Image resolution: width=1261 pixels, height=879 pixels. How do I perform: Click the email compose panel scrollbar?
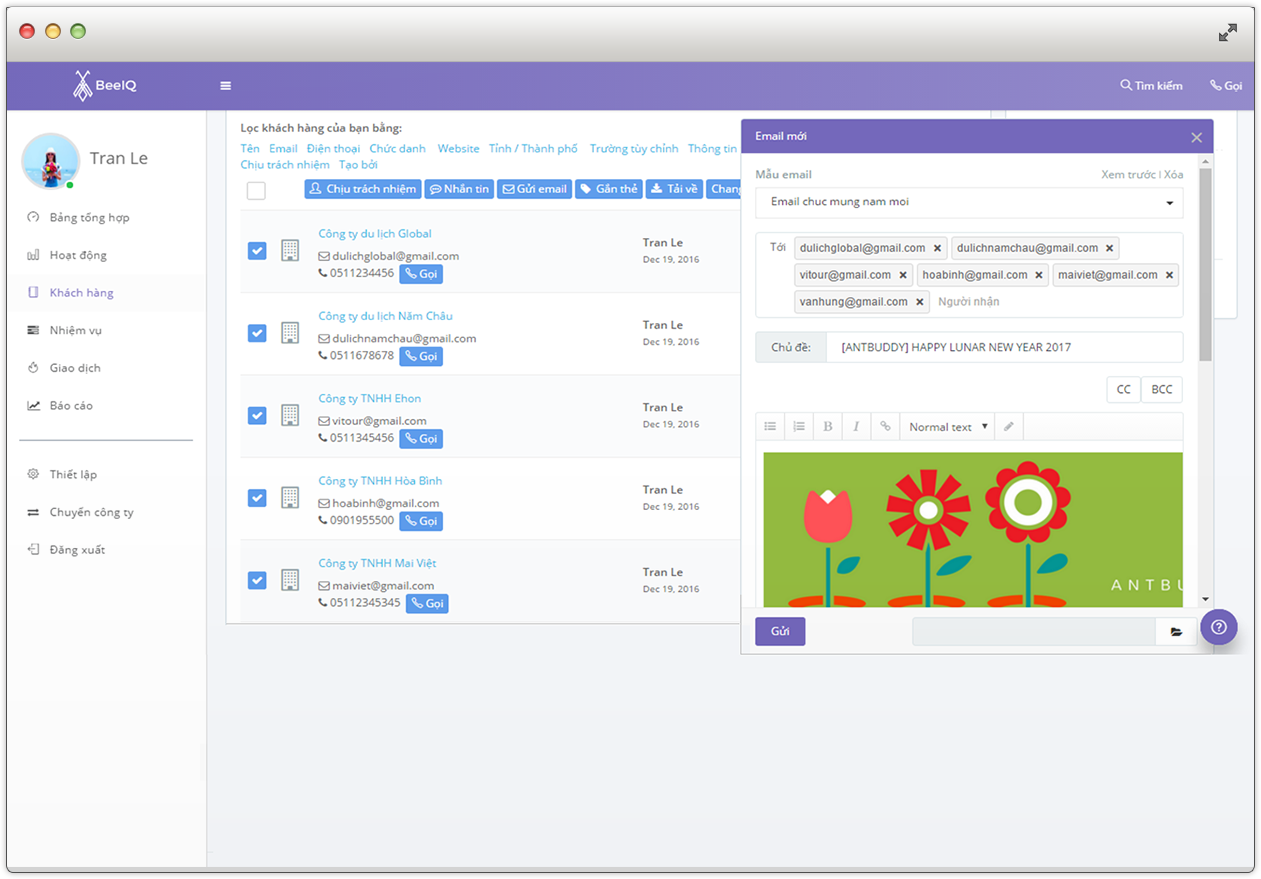(1205, 265)
